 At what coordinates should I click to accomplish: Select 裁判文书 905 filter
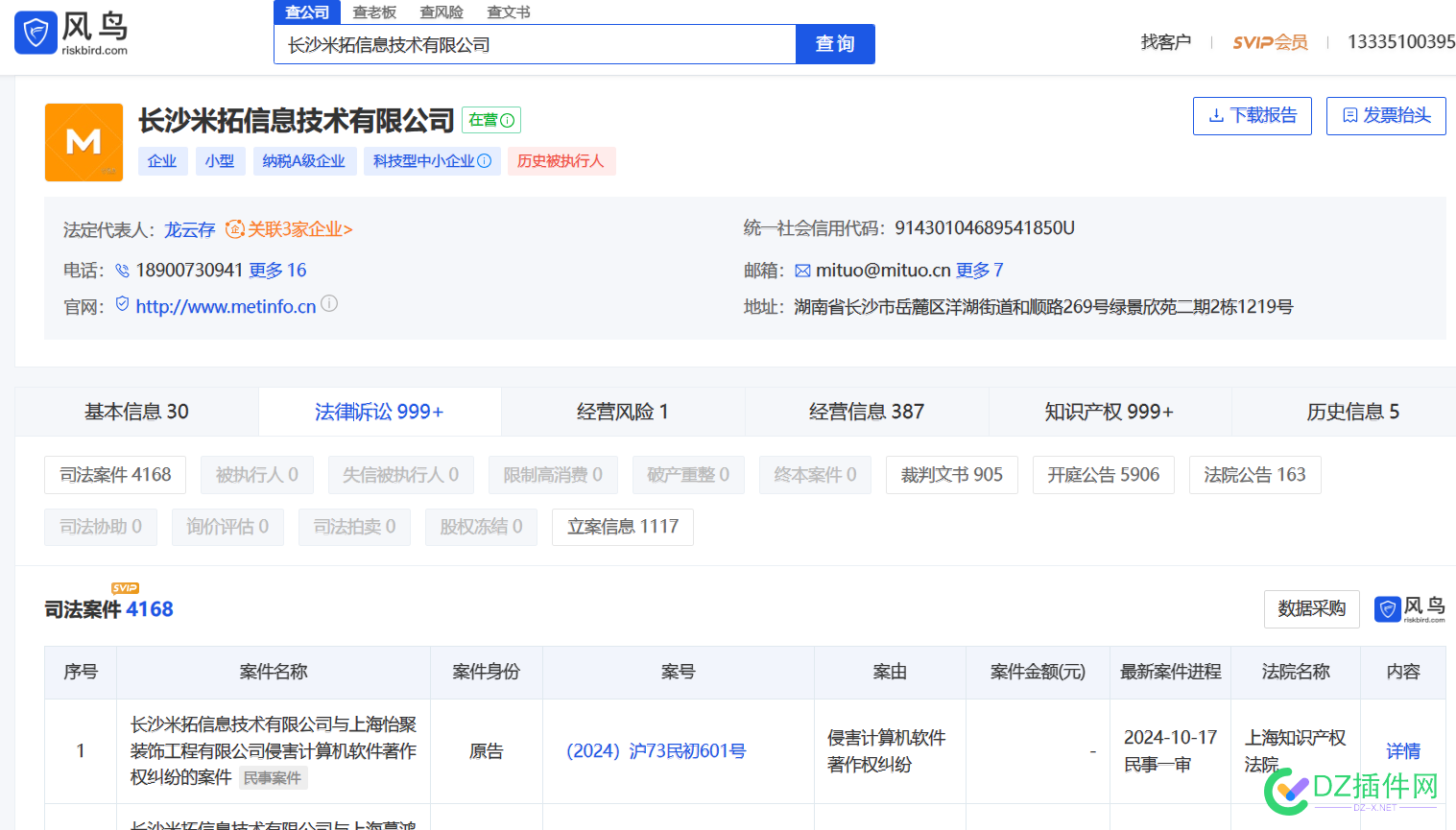point(952,475)
